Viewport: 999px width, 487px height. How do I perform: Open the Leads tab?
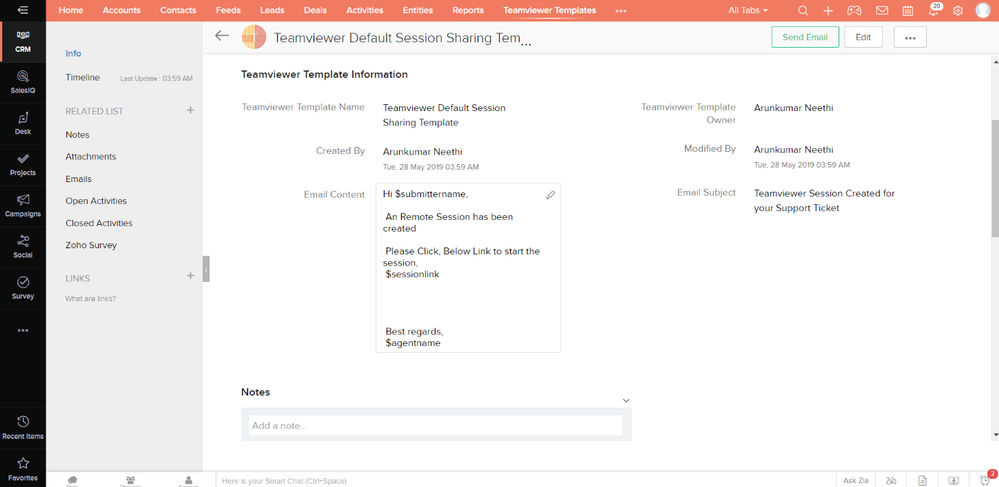(x=272, y=10)
